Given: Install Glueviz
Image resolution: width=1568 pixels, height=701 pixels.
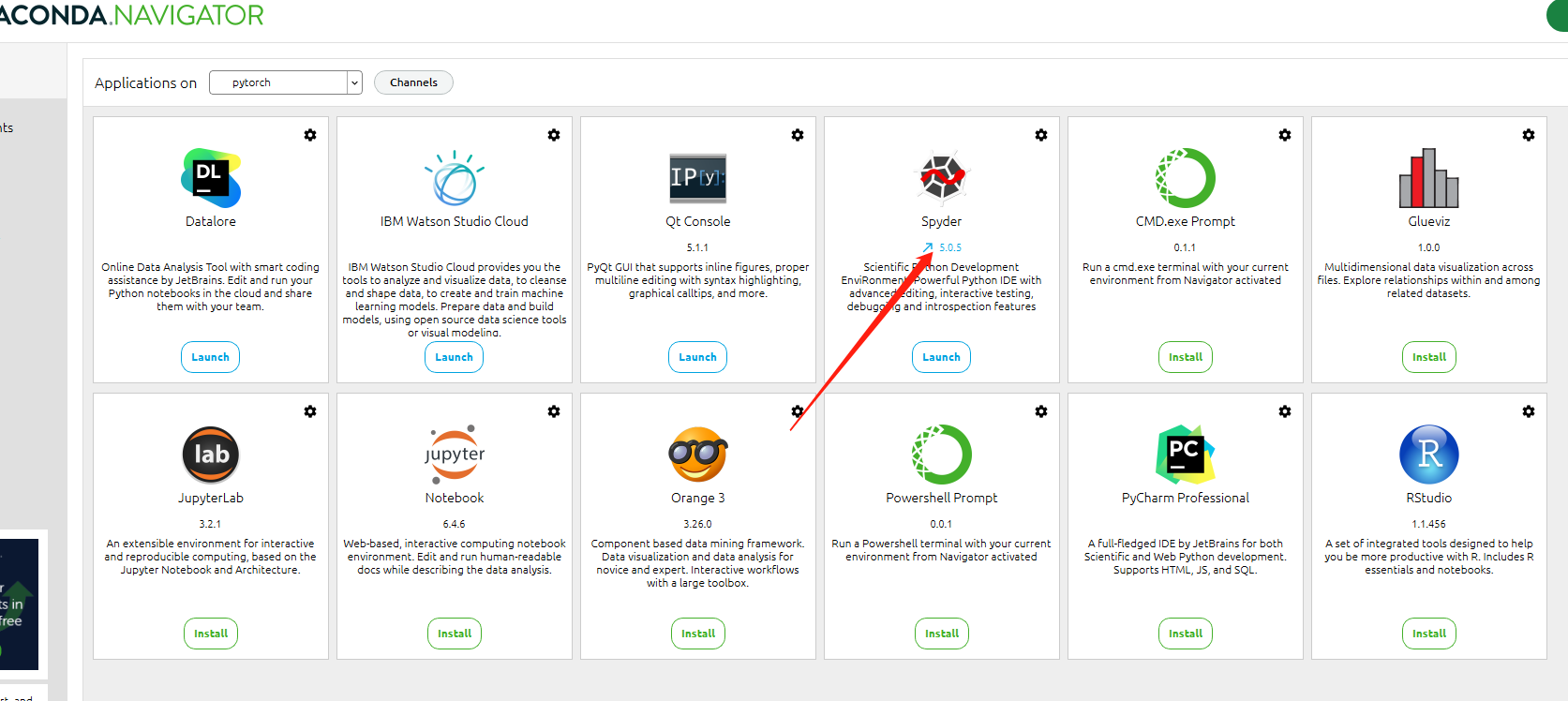Looking at the screenshot, I should pos(1429,357).
